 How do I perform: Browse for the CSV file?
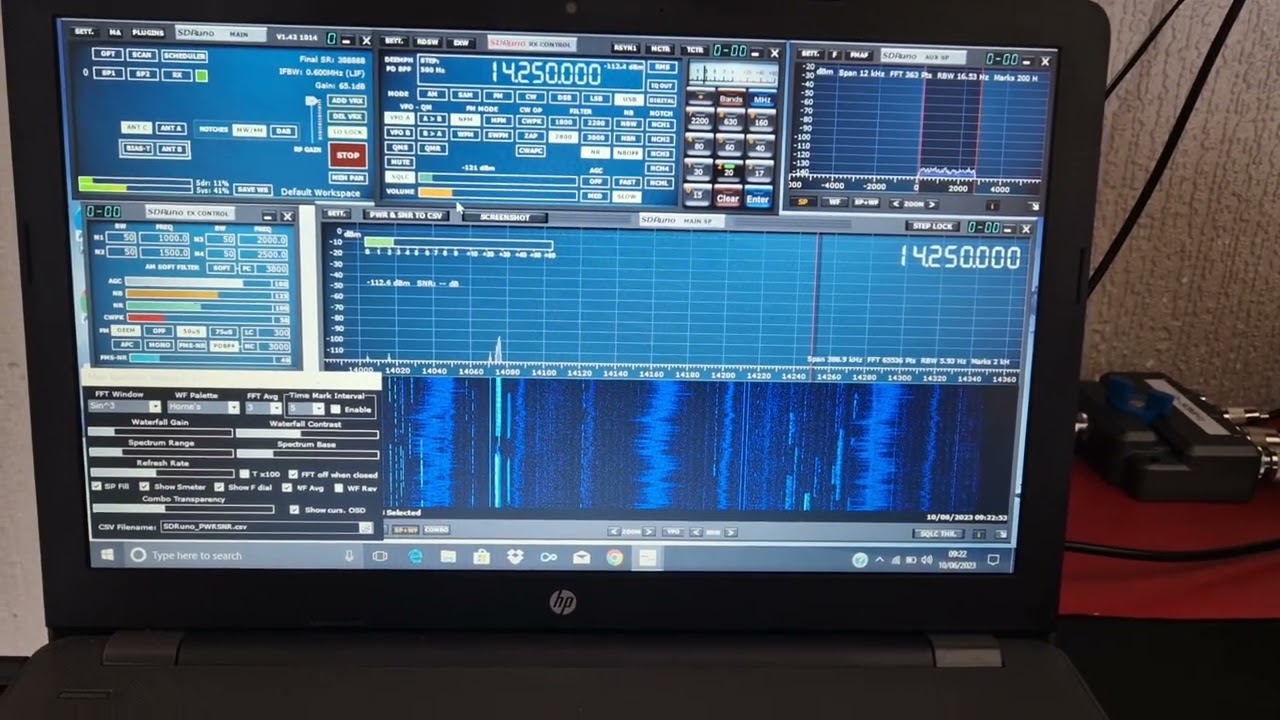tap(365, 527)
